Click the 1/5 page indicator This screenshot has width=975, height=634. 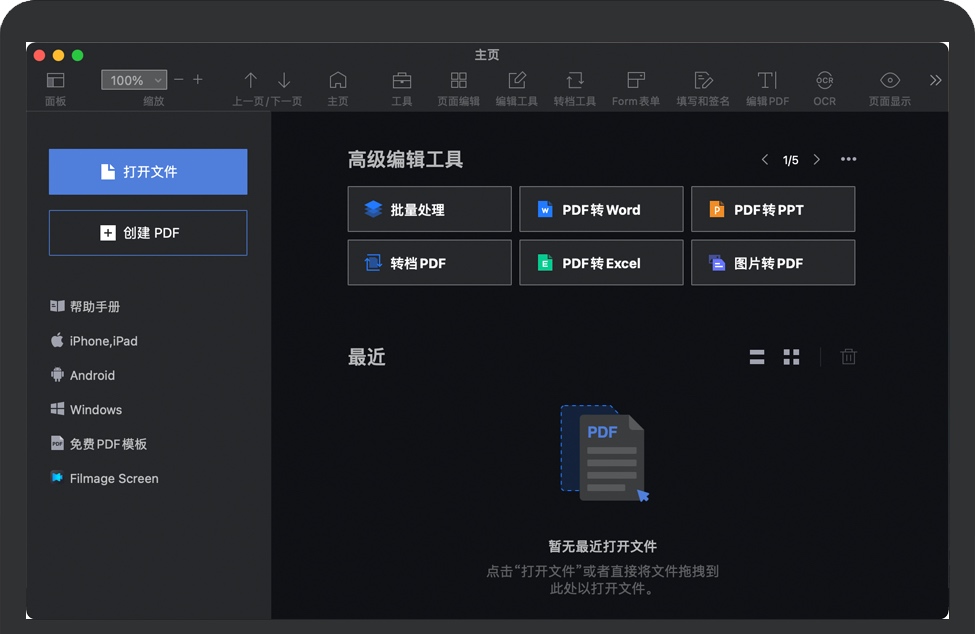(790, 160)
